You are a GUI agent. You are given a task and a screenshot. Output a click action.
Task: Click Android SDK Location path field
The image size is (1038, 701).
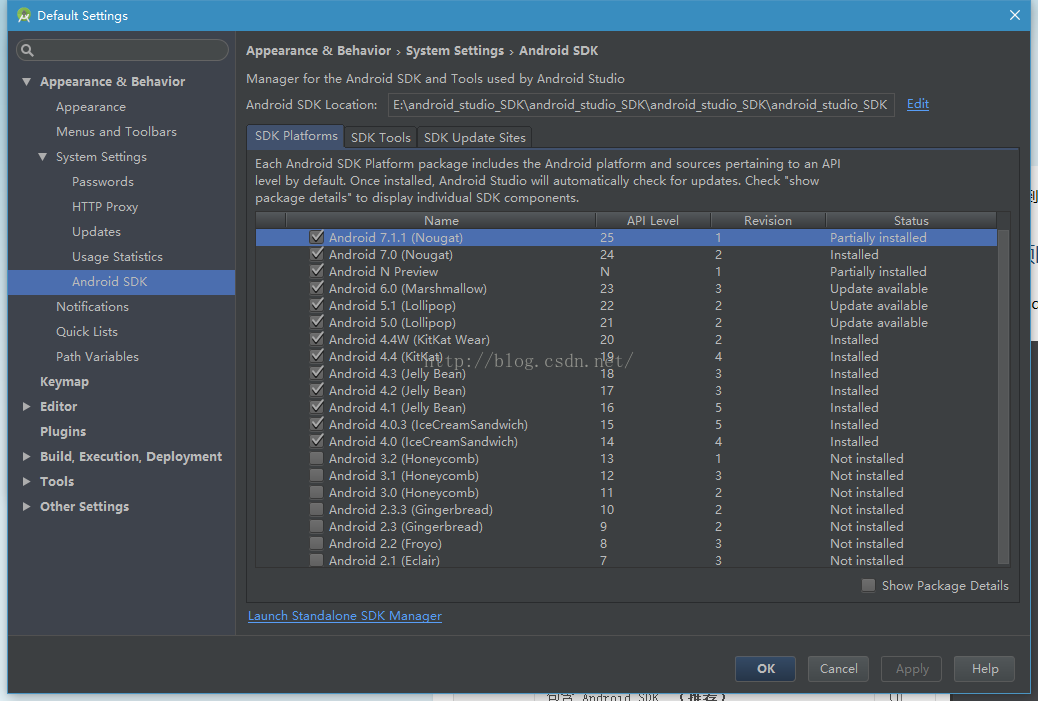tap(641, 105)
